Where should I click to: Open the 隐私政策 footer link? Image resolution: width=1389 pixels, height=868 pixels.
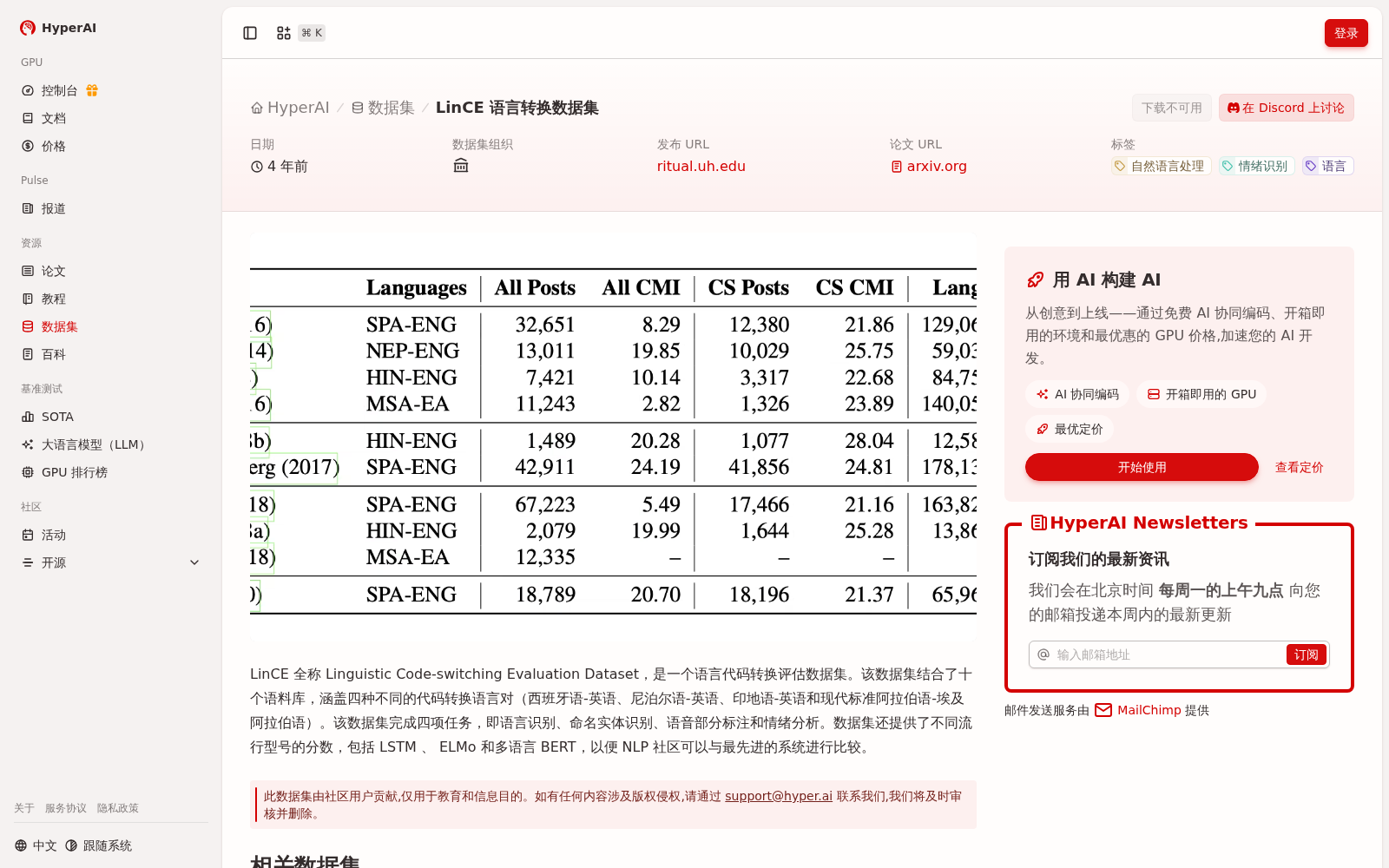(118, 808)
